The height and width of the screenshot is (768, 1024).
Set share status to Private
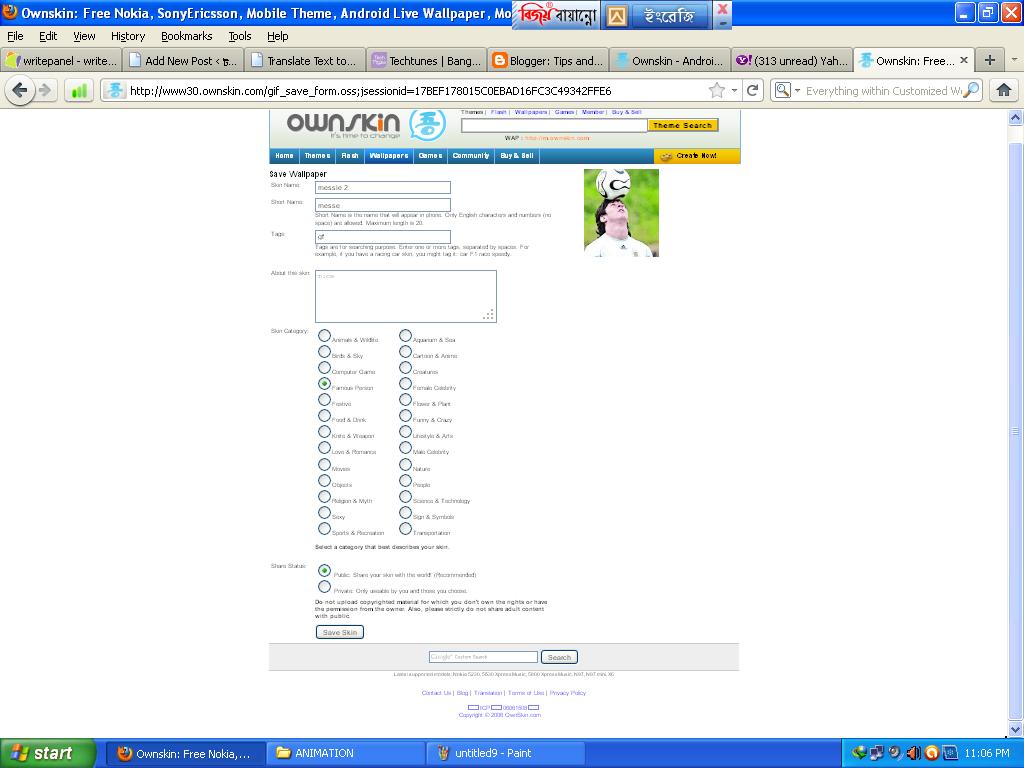point(324,586)
